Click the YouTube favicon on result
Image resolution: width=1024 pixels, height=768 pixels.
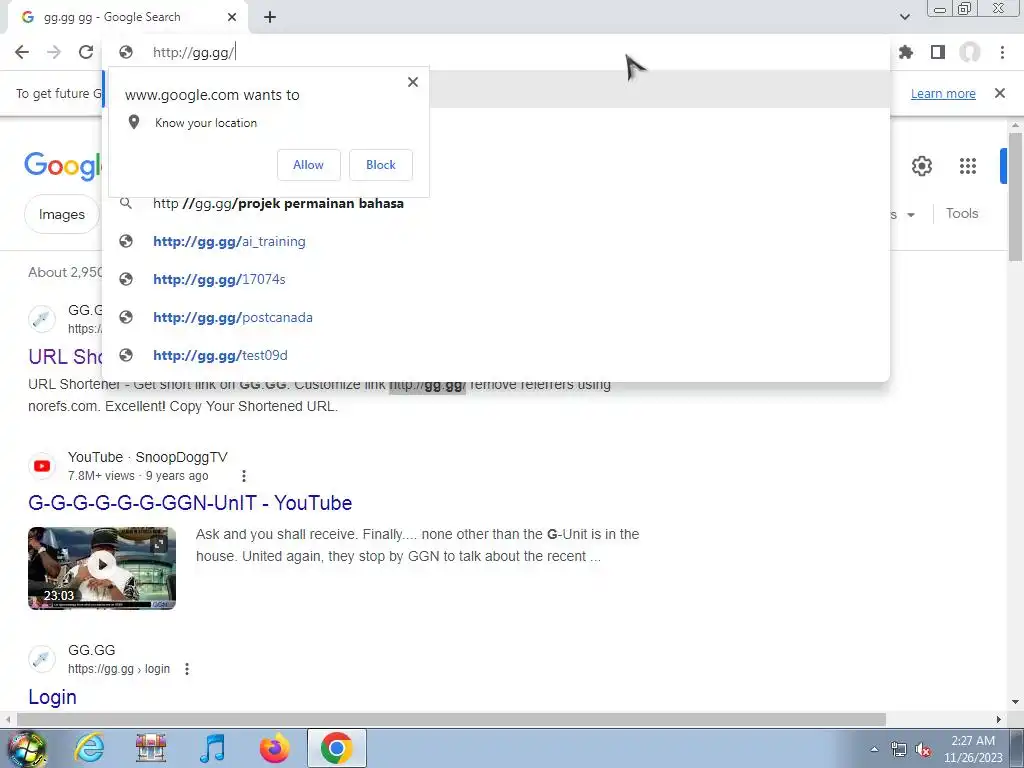point(42,466)
